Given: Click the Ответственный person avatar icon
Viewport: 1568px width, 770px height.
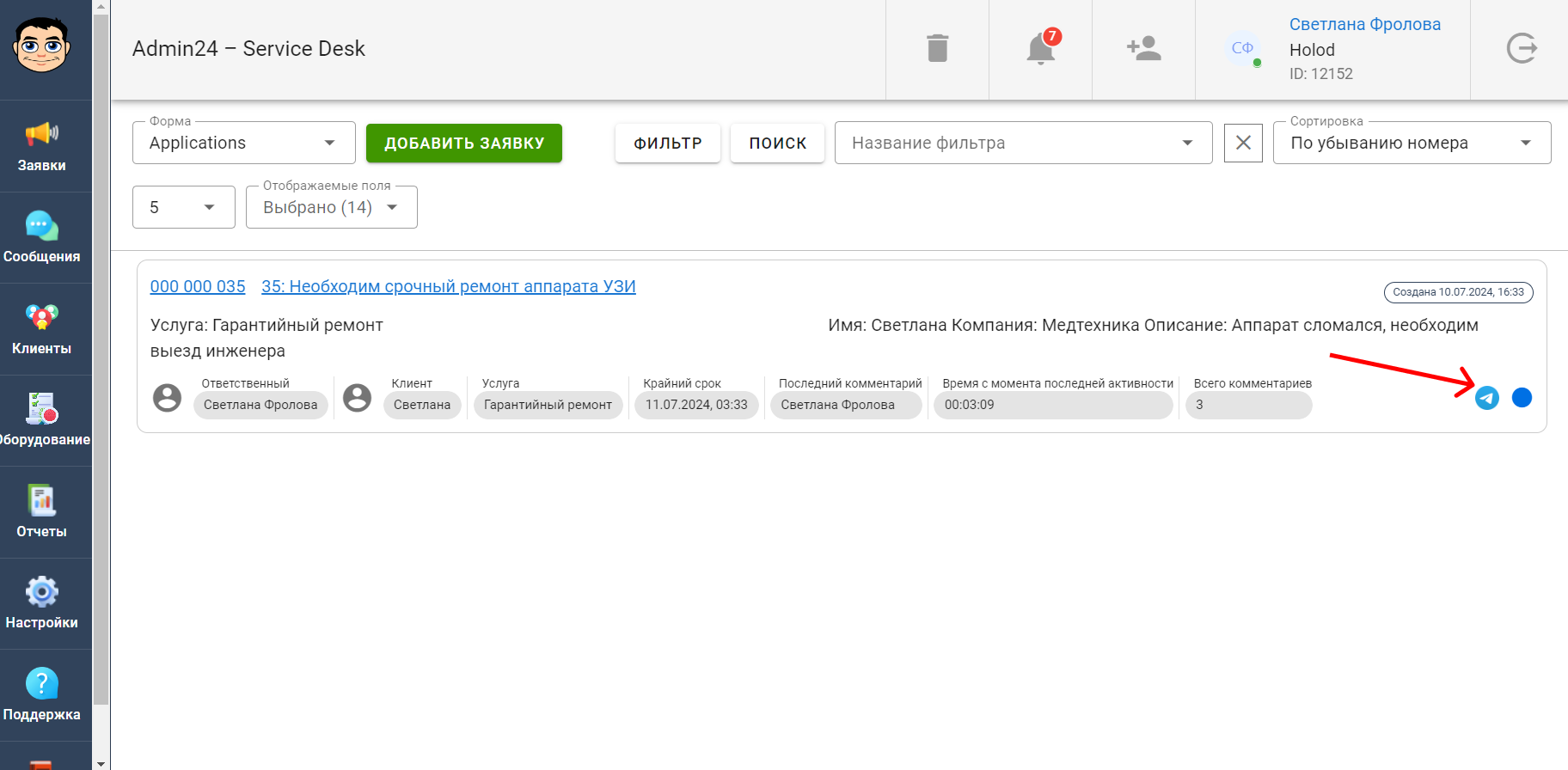Looking at the screenshot, I should [x=168, y=397].
